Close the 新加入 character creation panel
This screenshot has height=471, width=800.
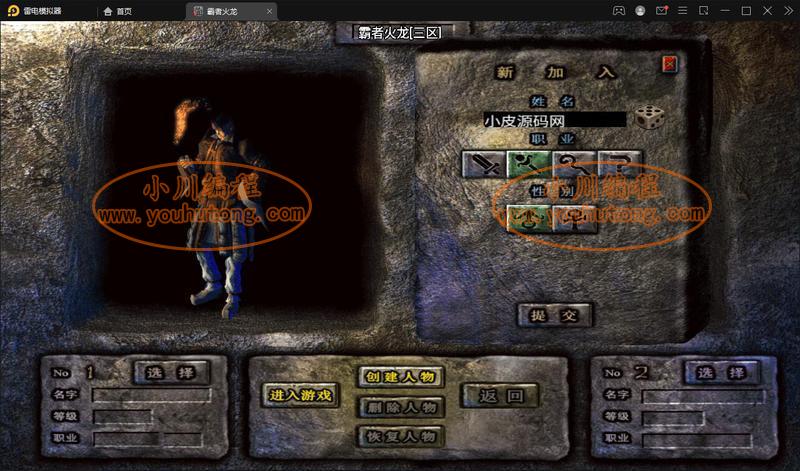tap(669, 64)
